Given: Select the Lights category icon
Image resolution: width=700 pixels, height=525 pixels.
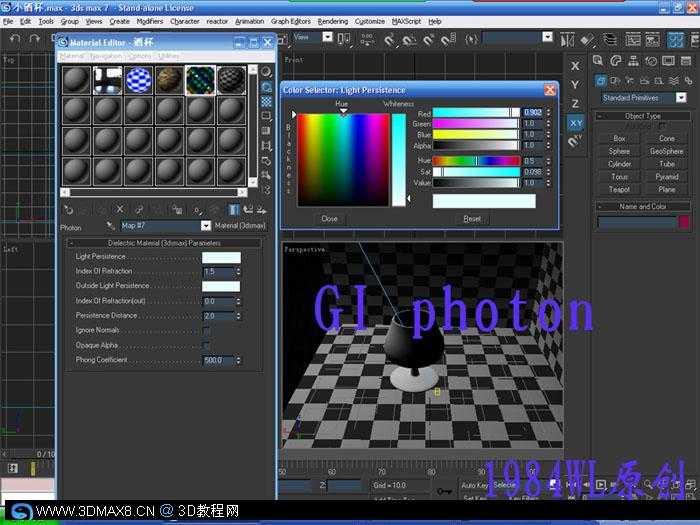Looking at the screenshot, I should [x=629, y=81].
